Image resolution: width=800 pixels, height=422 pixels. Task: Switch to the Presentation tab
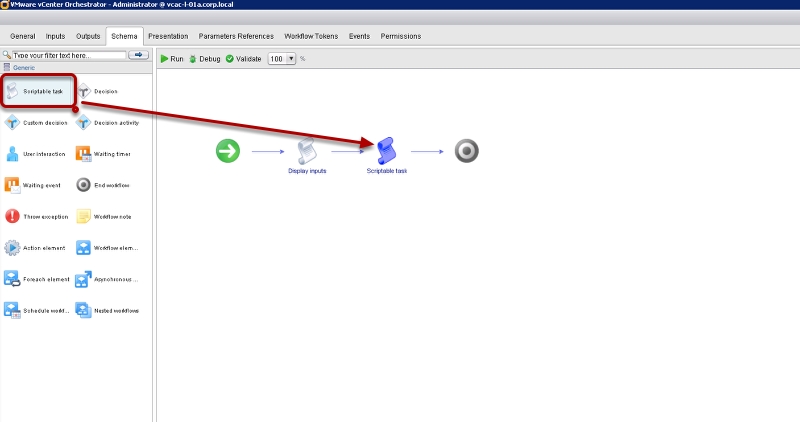pyautogui.click(x=168, y=36)
